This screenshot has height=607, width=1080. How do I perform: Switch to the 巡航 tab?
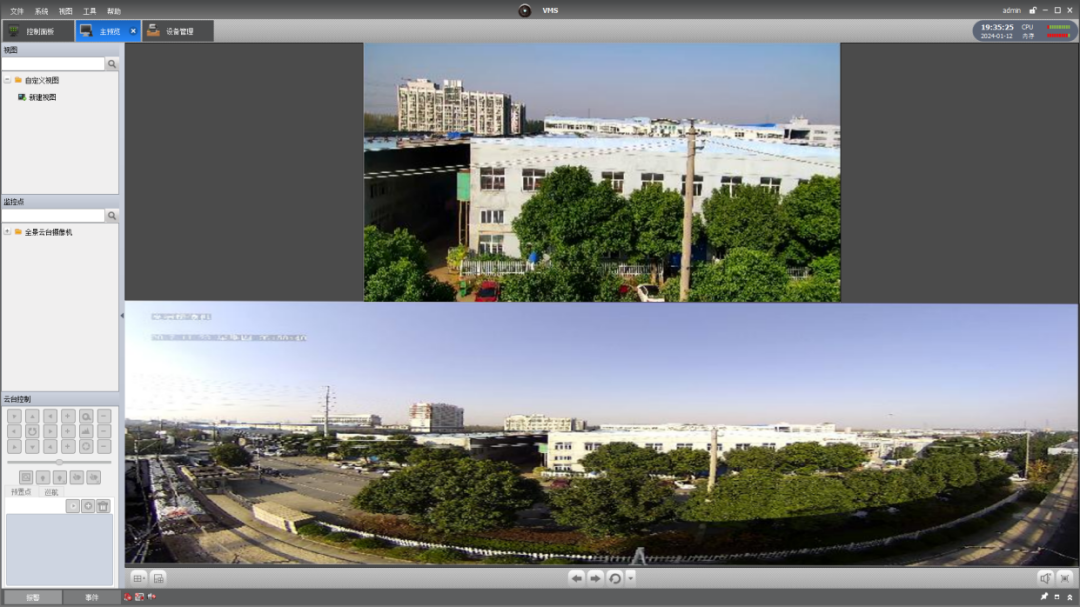(52, 492)
